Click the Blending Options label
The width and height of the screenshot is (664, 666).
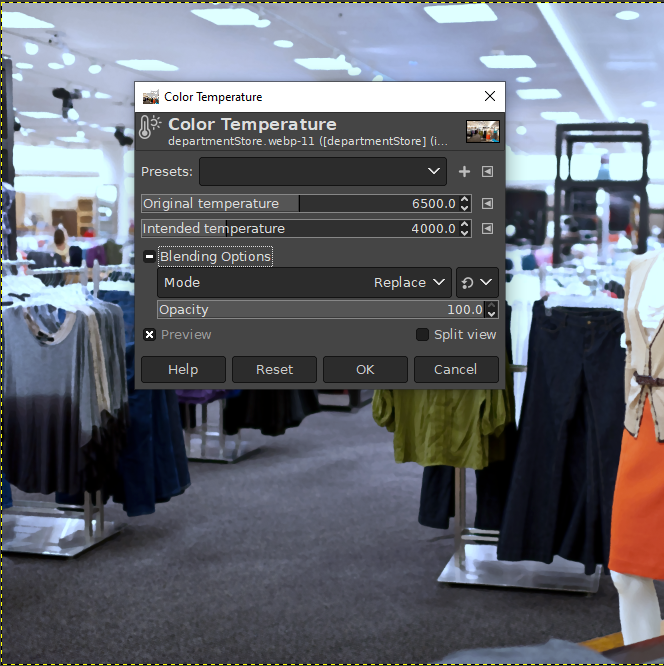[x=215, y=257]
